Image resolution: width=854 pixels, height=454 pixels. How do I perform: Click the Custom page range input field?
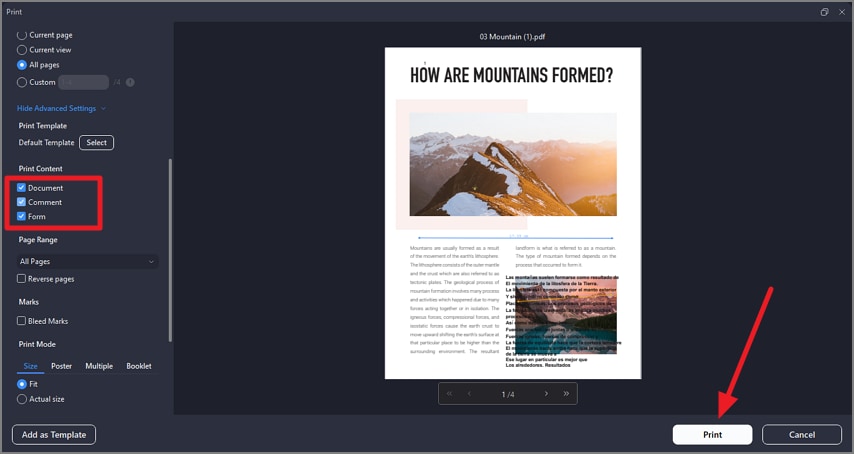pyautogui.click(x=83, y=82)
